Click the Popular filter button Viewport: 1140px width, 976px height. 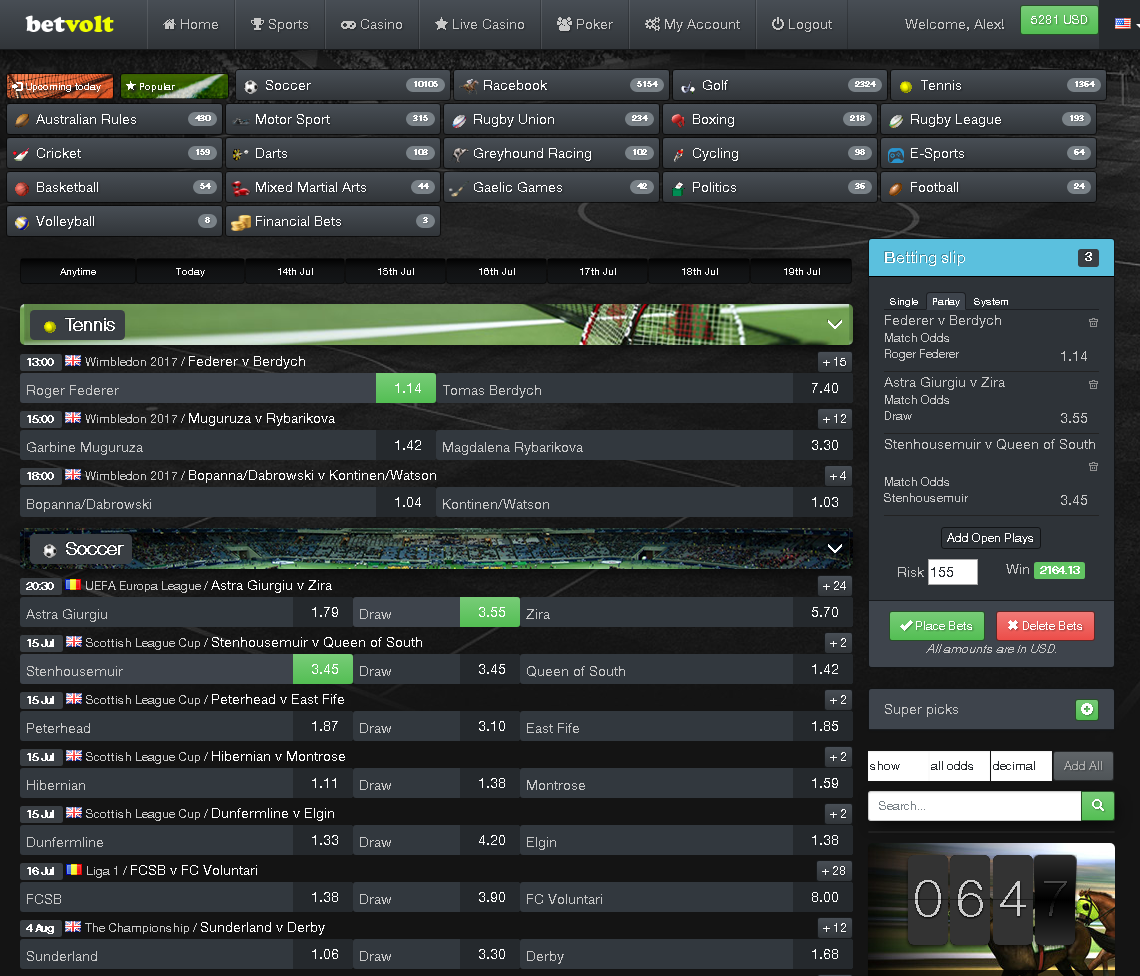tap(174, 87)
